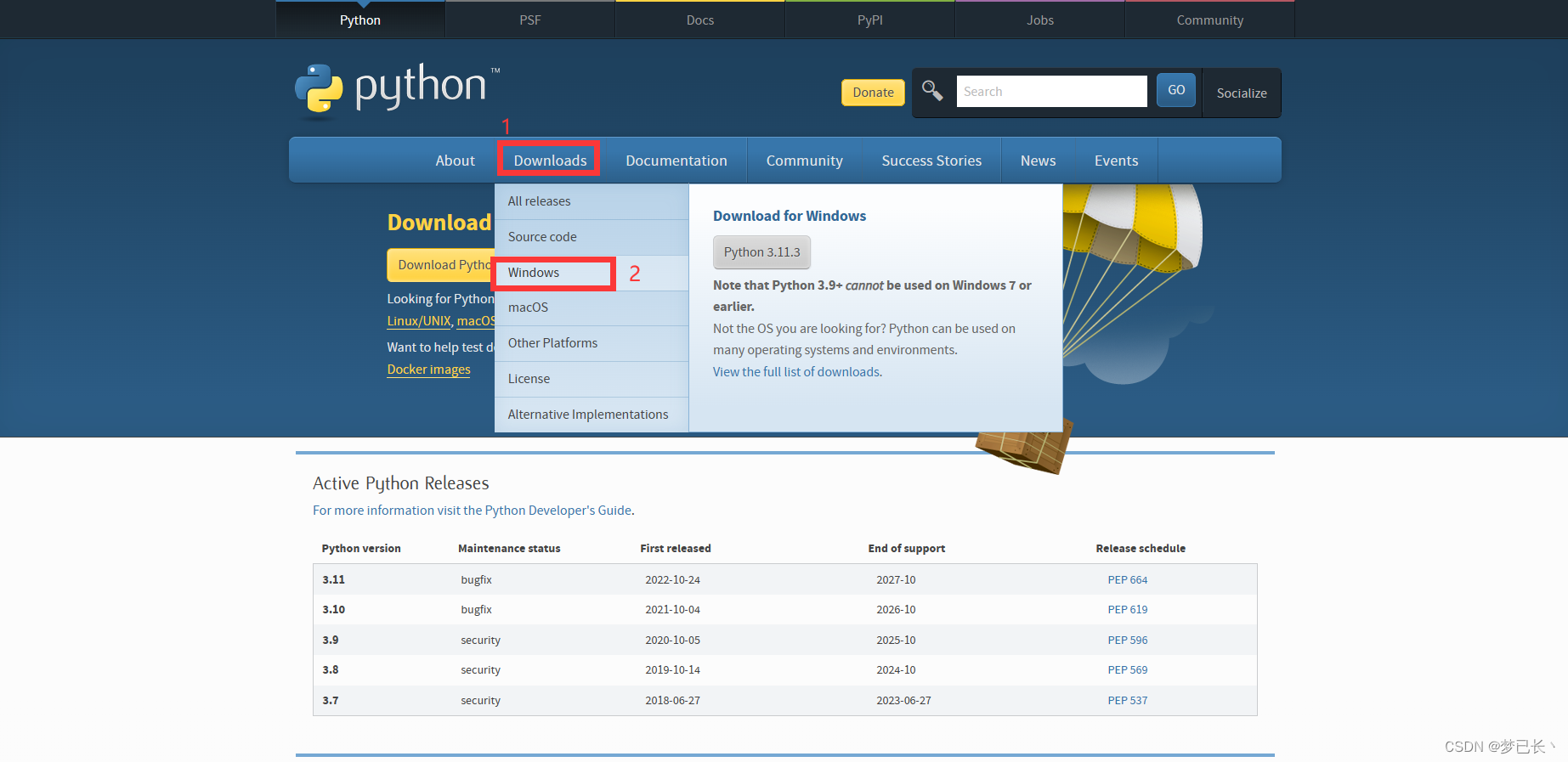
Task: Open the Events navigation item
Action: pyautogui.click(x=1117, y=161)
